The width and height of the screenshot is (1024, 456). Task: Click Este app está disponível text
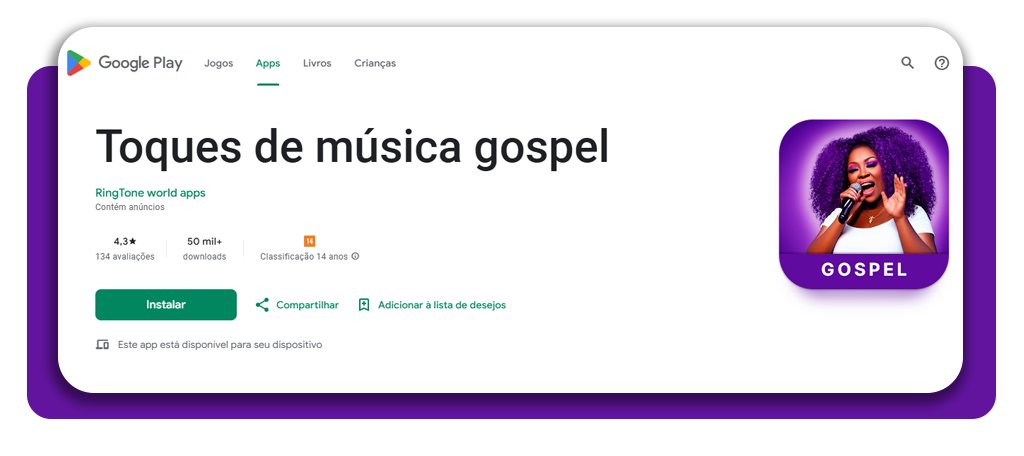coord(219,344)
